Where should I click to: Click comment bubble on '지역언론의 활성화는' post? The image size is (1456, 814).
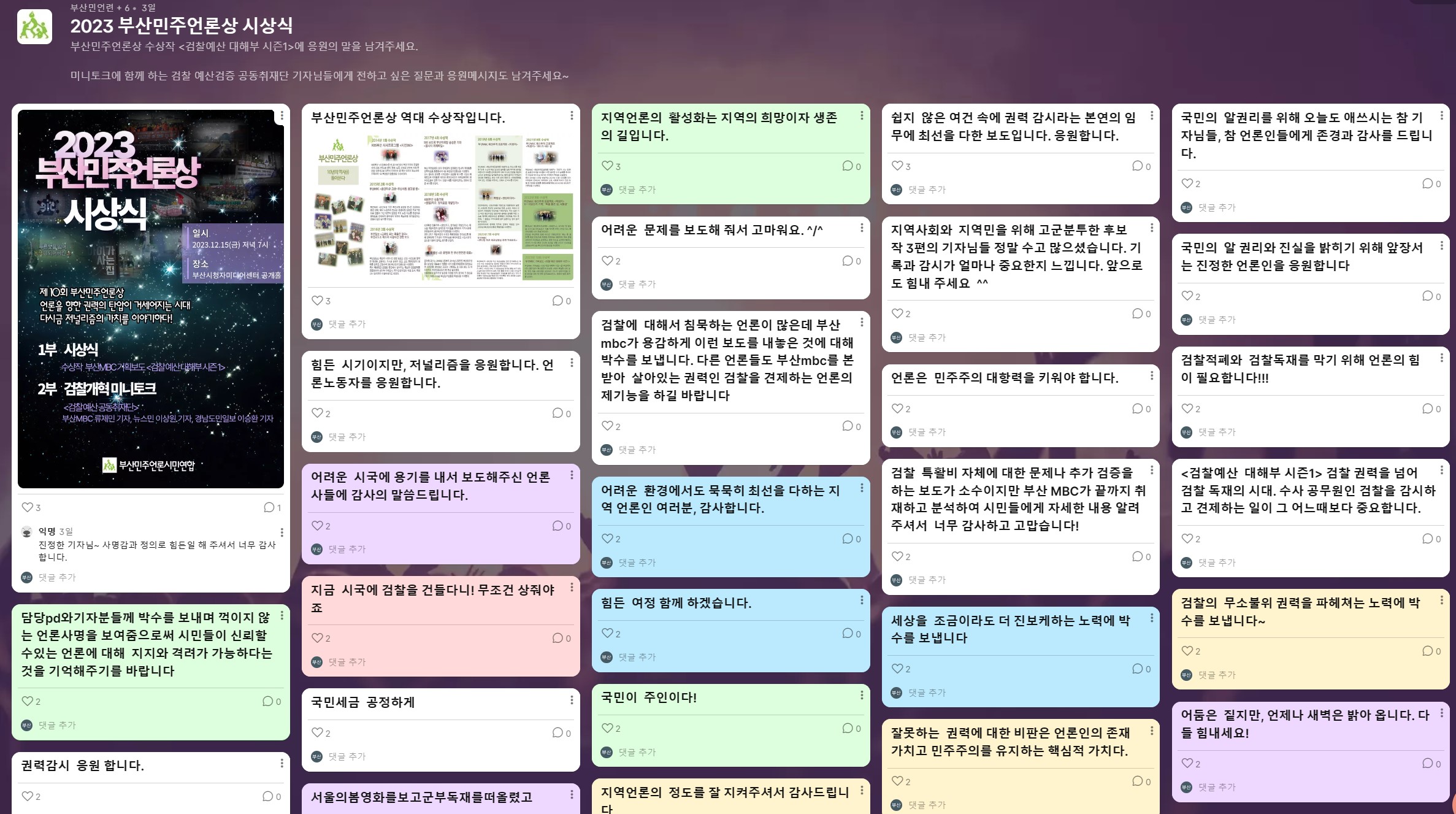848,166
